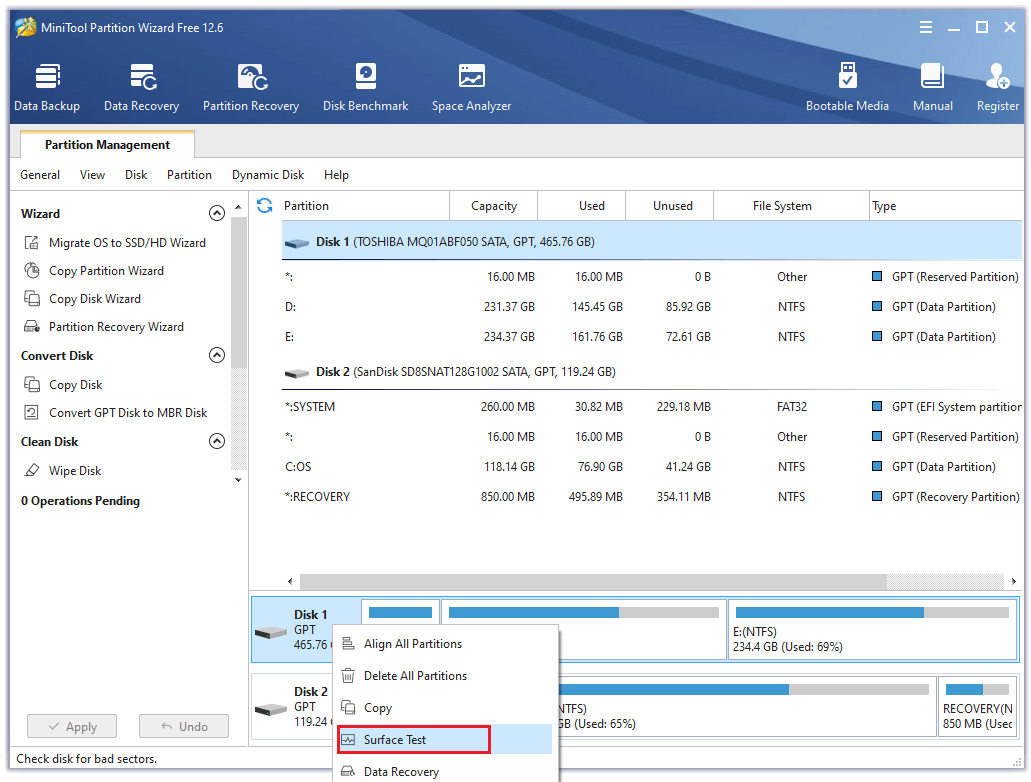Click the E:(NTFS) partition usage bar
This screenshot has width=1031, height=782.
click(x=873, y=613)
